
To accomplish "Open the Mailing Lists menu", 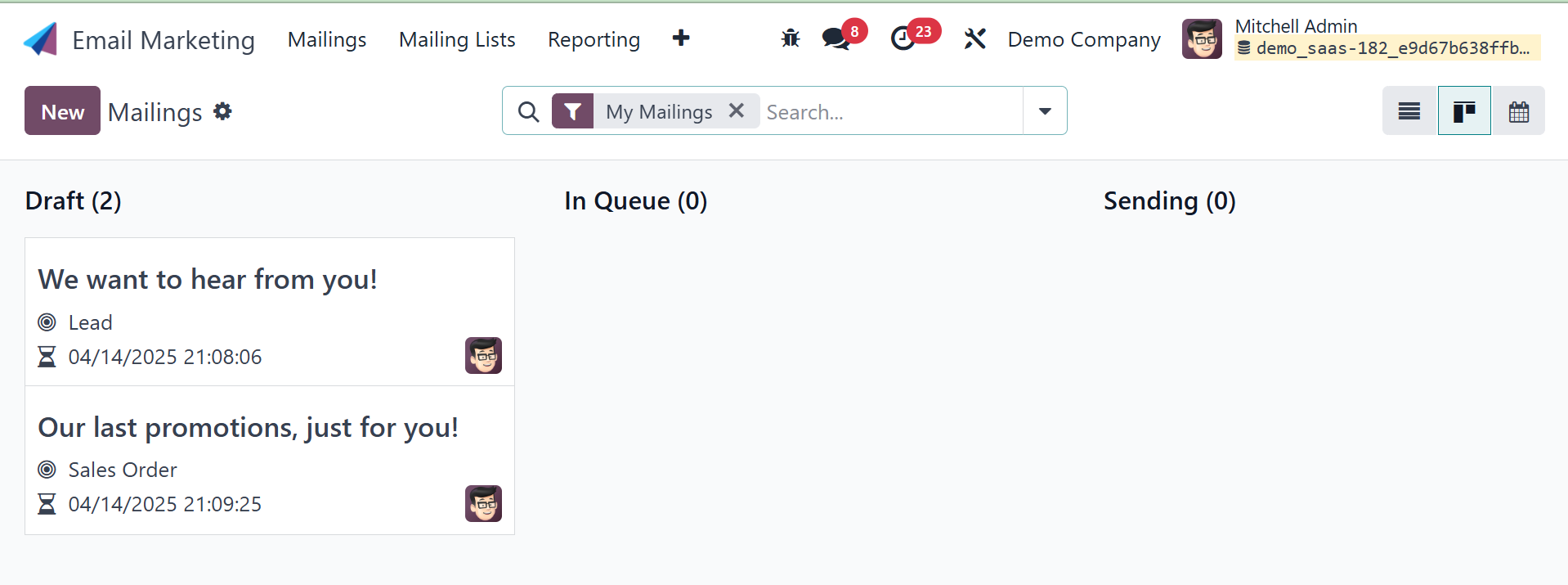I will (457, 39).
